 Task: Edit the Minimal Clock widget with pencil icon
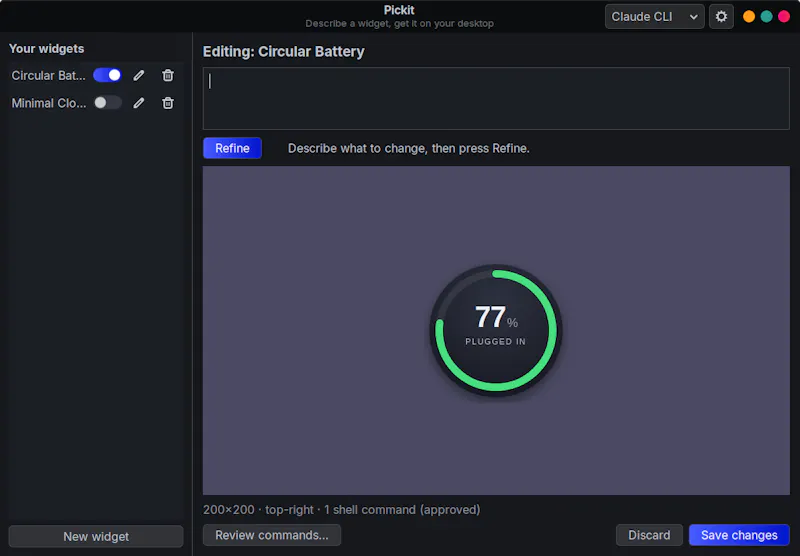pyautogui.click(x=139, y=103)
